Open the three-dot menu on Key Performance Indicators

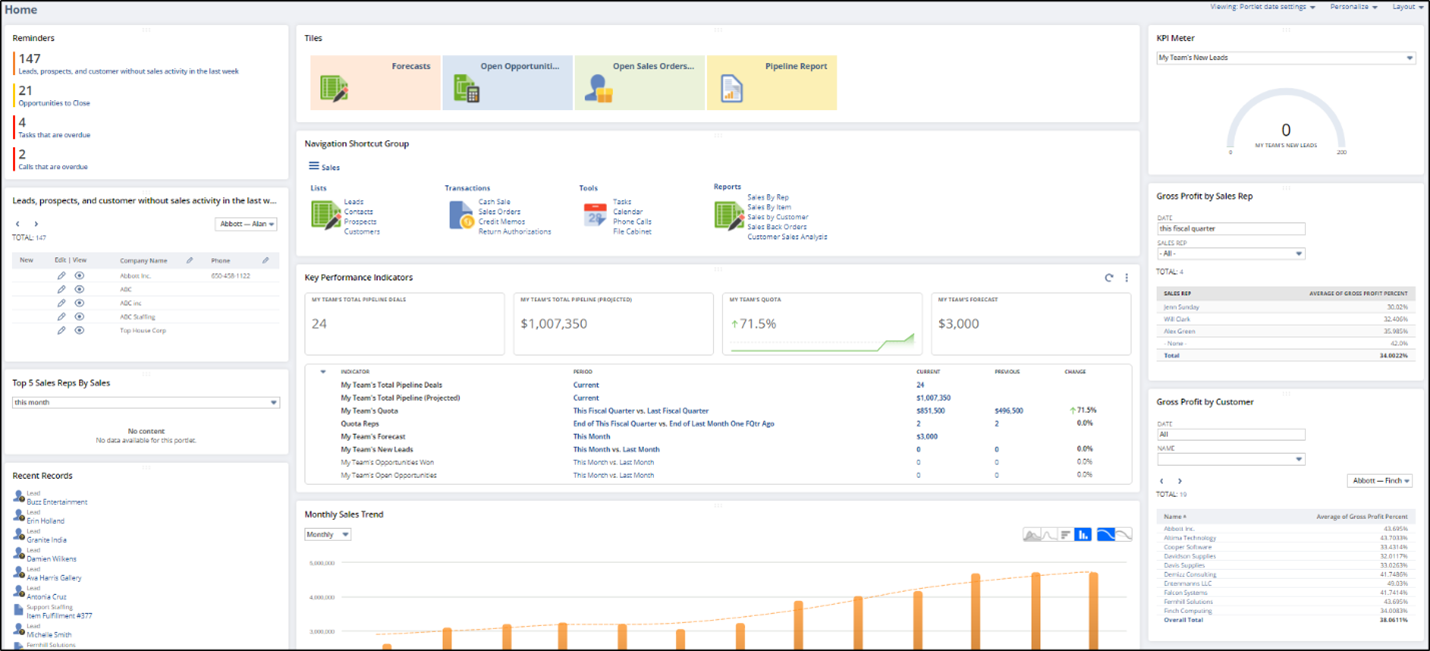point(1126,277)
